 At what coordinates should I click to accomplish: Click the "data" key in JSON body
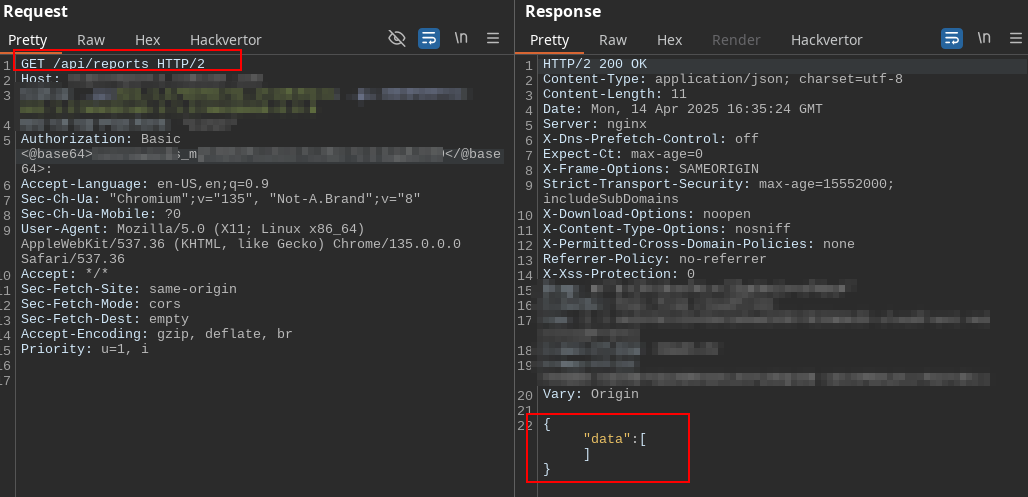pyautogui.click(x=606, y=439)
